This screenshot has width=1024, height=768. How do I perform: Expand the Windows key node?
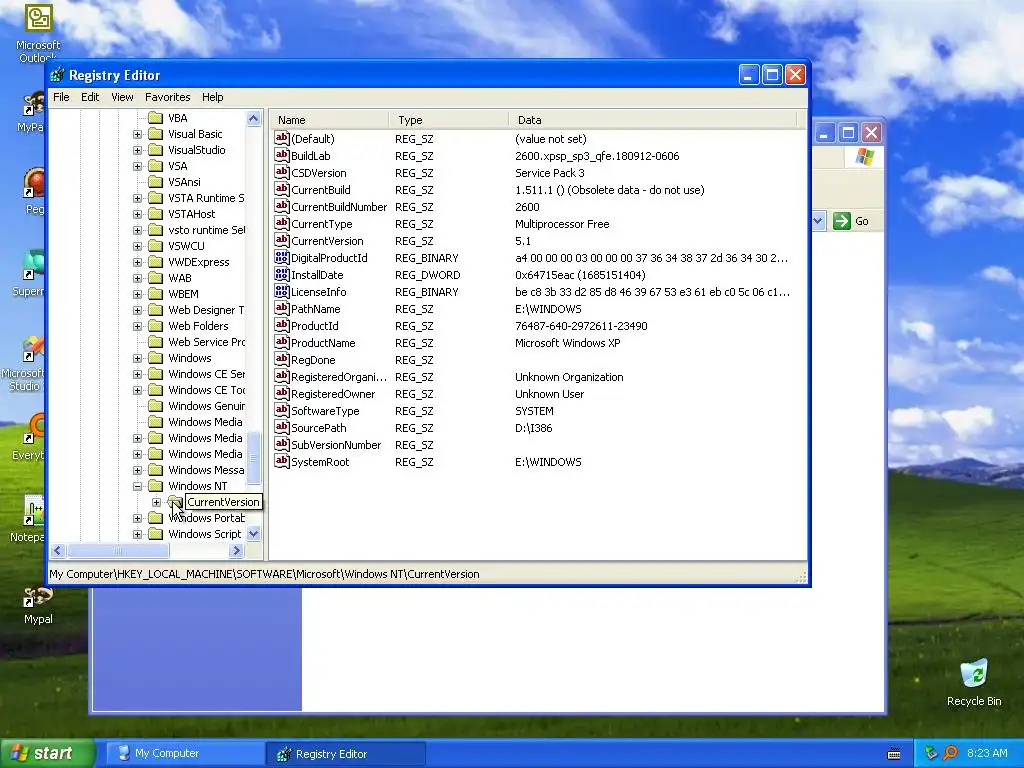(137, 358)
